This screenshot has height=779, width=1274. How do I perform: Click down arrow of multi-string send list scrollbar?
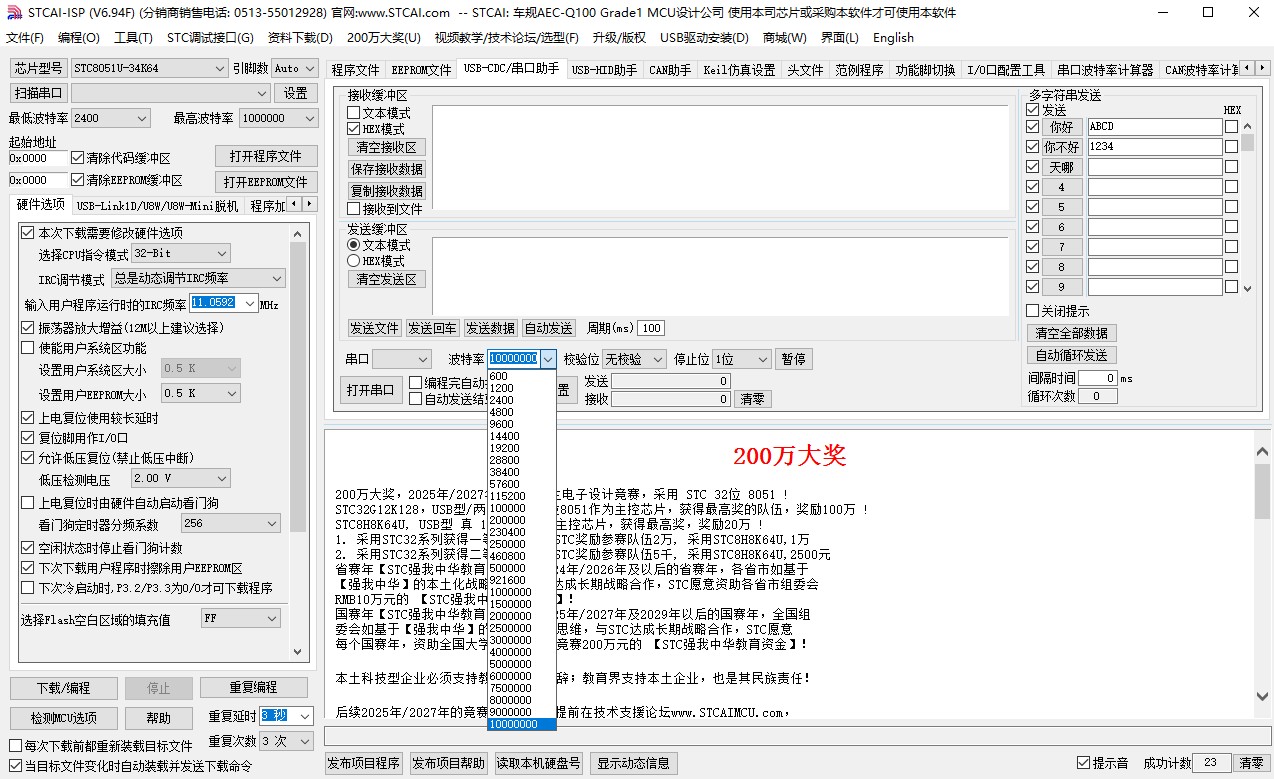[x=1247, y=288]
